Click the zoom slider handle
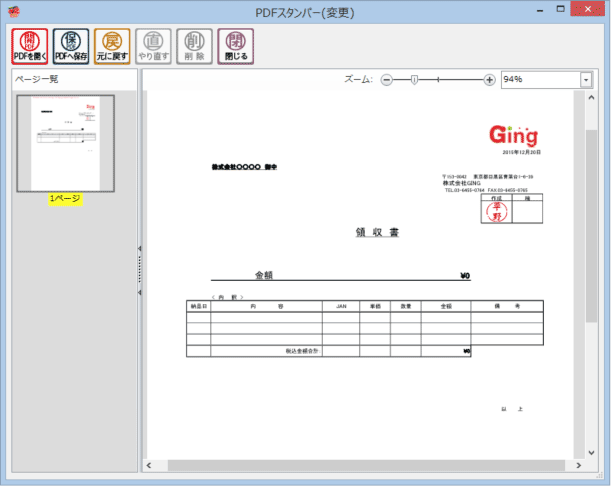The width and height of the screenshot is (611, 486). tap(415, 80)
